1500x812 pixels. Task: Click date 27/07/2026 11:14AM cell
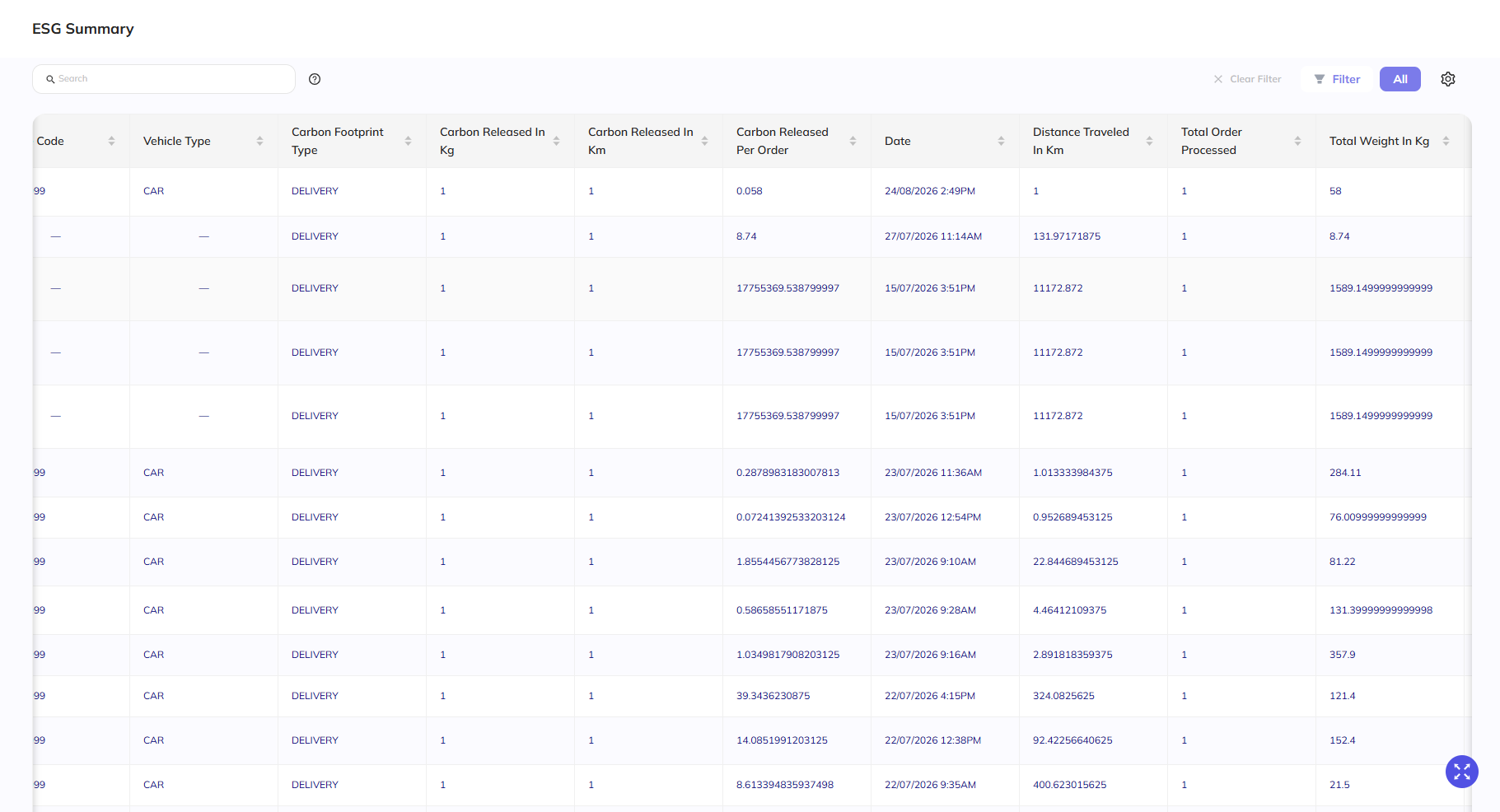click(933, 236)
